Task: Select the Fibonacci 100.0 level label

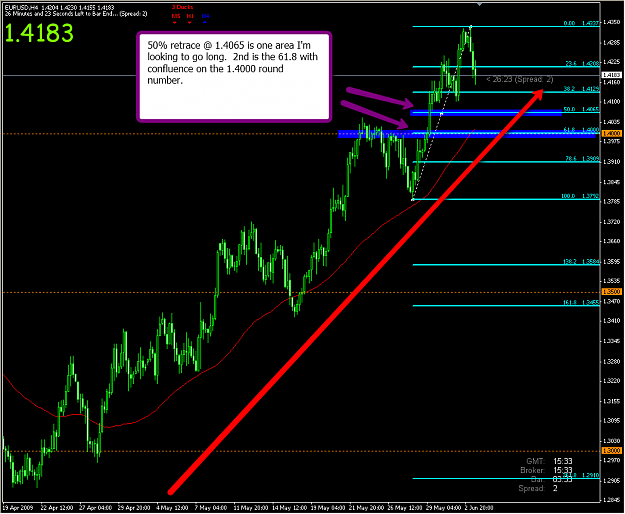Action: (x=580, y=196)
